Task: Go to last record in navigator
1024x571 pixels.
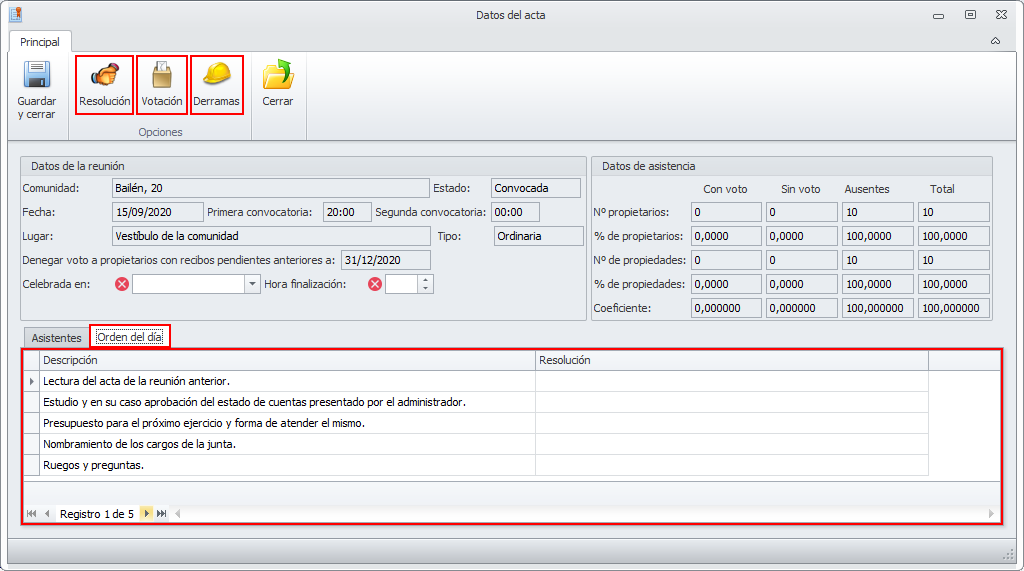Action: [x=161, y=514]
